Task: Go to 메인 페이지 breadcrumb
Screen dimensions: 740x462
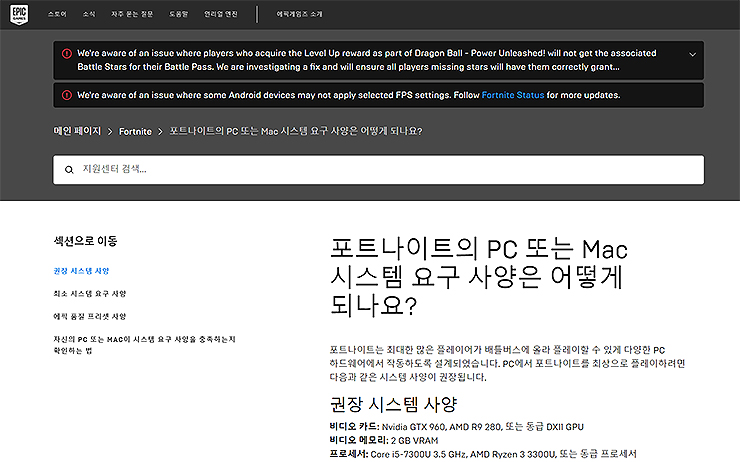Action: point(77,131)
